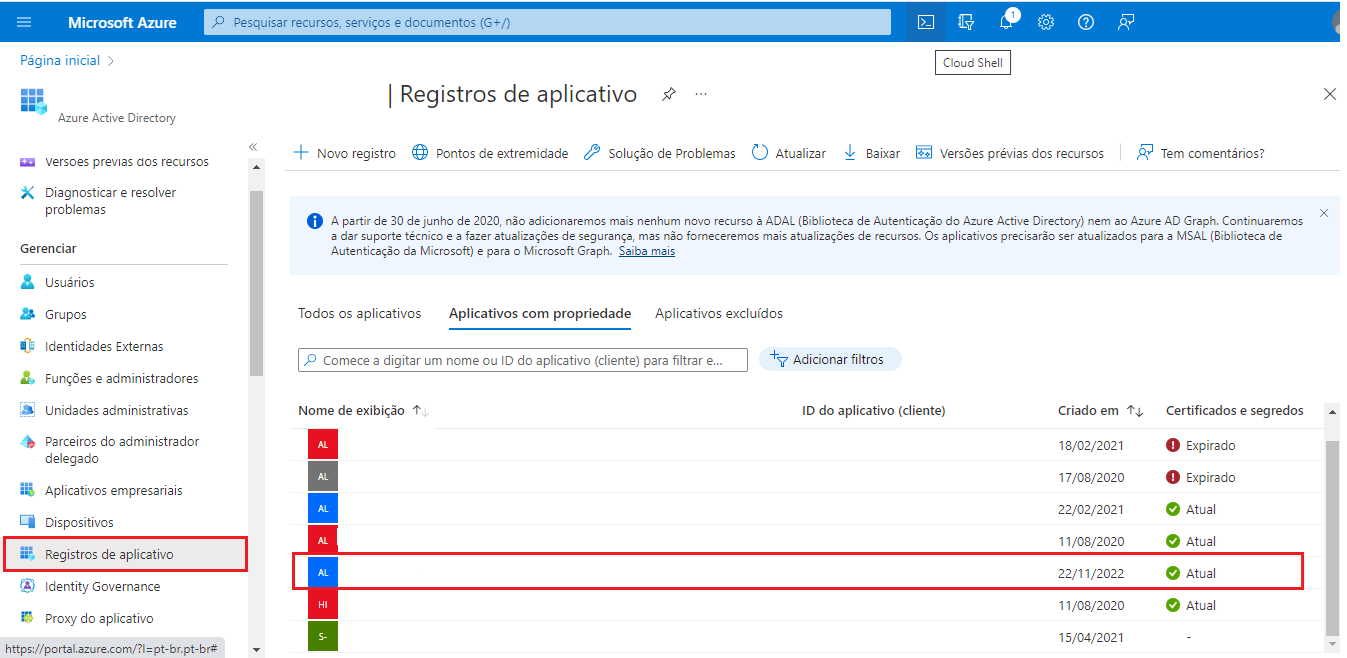Click Atual status of 22/11/2022 row

[1191, 573]
